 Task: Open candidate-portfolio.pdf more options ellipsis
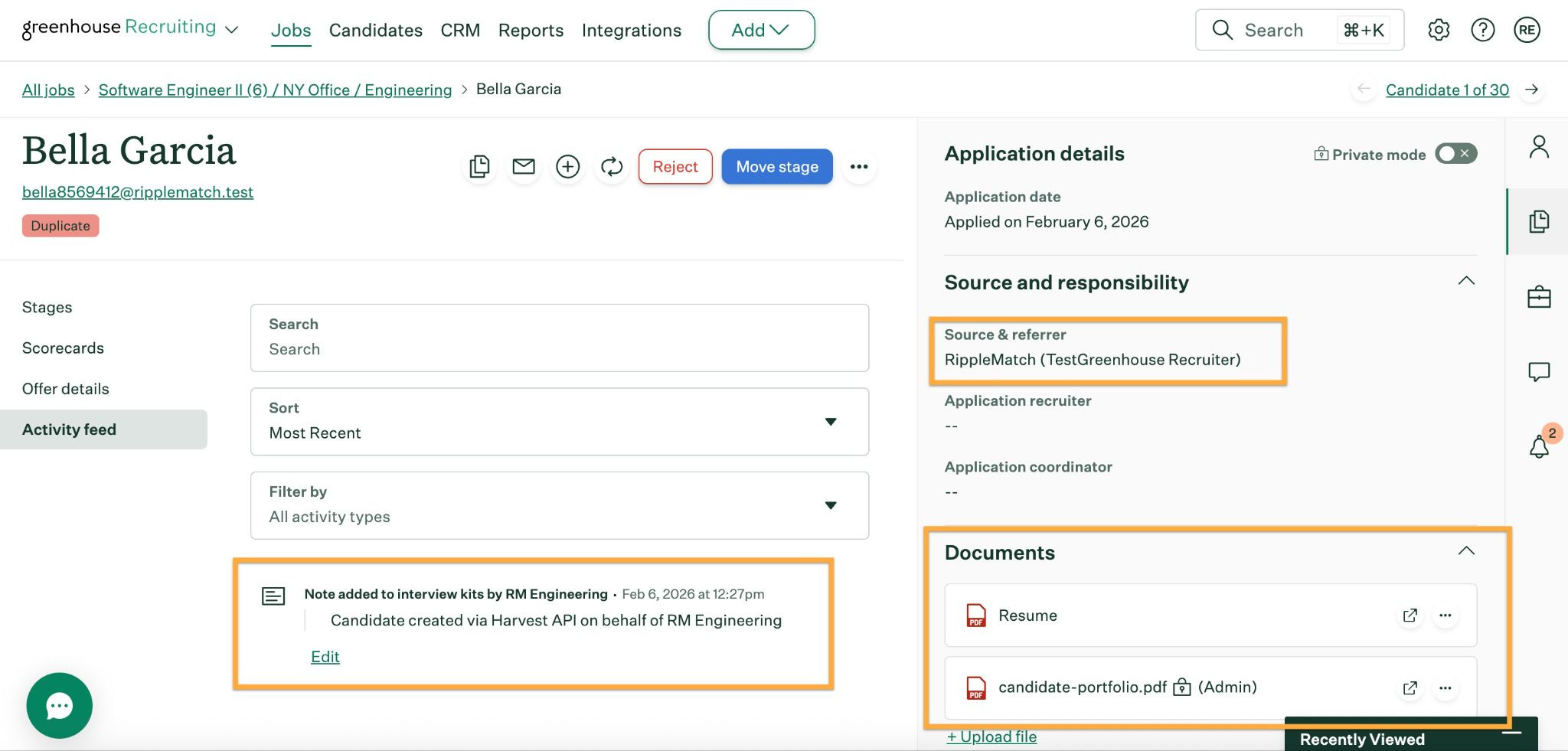(1445, 687)
